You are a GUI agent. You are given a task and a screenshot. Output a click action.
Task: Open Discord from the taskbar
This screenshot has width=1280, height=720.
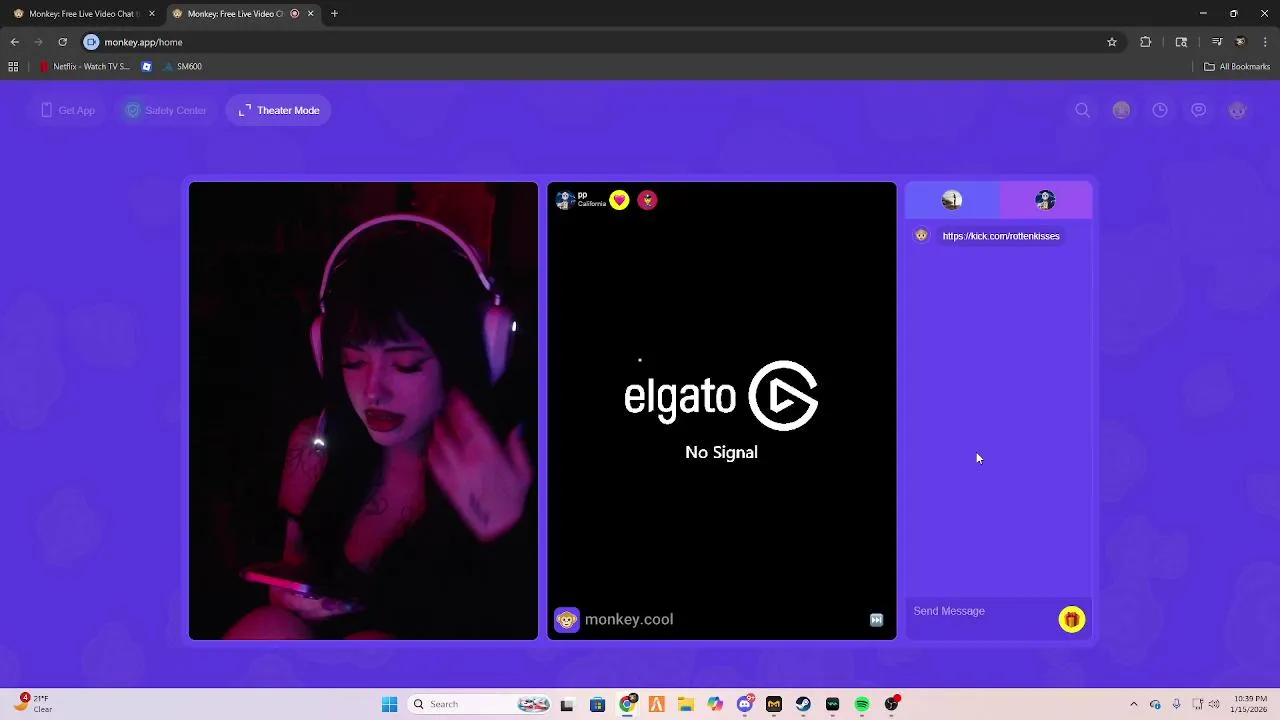tap(744, 704)
